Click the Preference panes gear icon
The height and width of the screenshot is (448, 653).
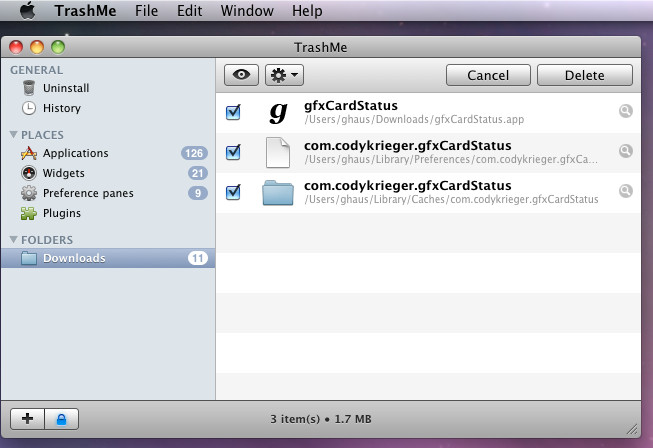click(x=29, y=193)
